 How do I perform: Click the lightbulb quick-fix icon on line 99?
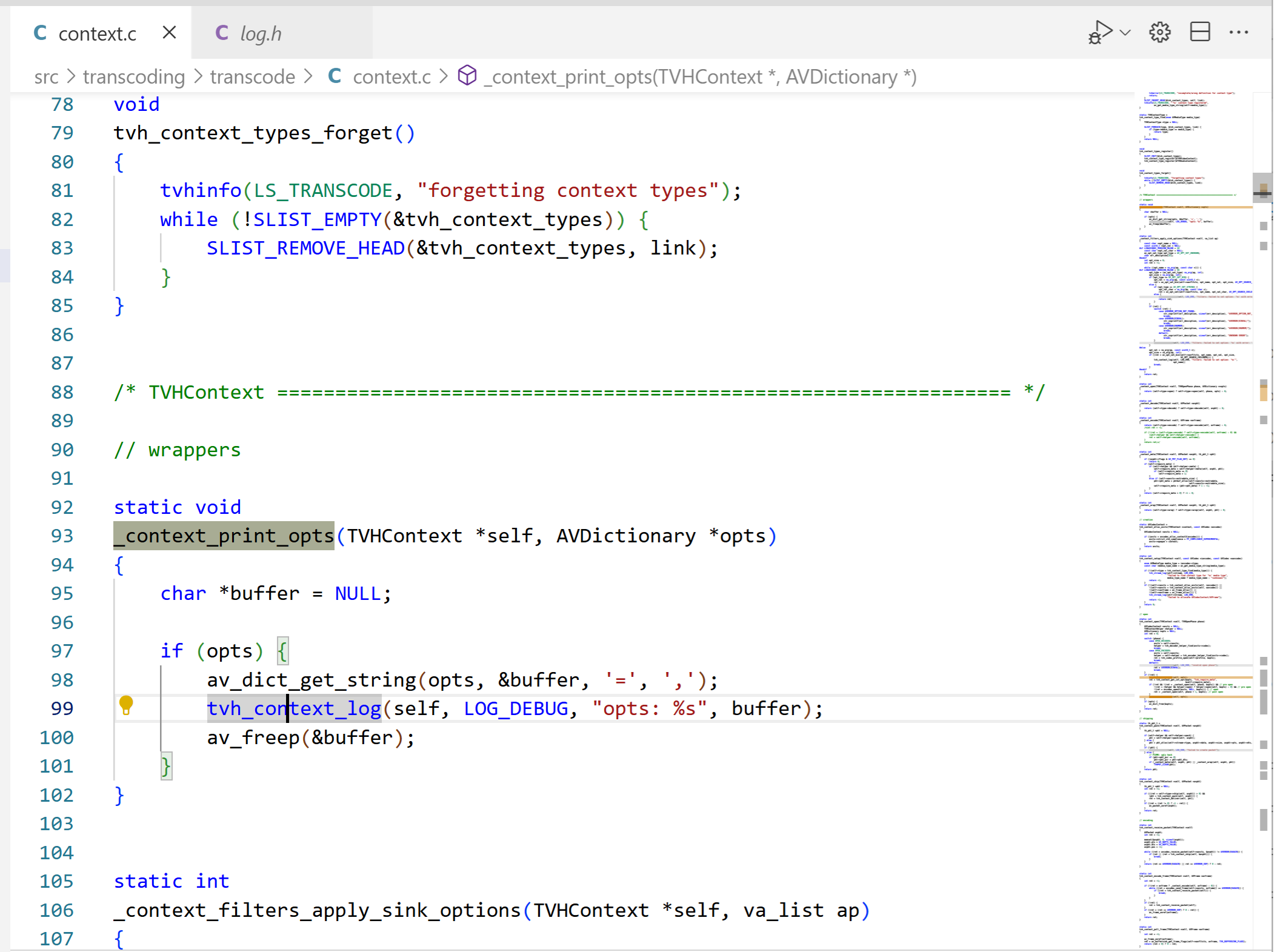pyautogui.click(x=126, y=705)
